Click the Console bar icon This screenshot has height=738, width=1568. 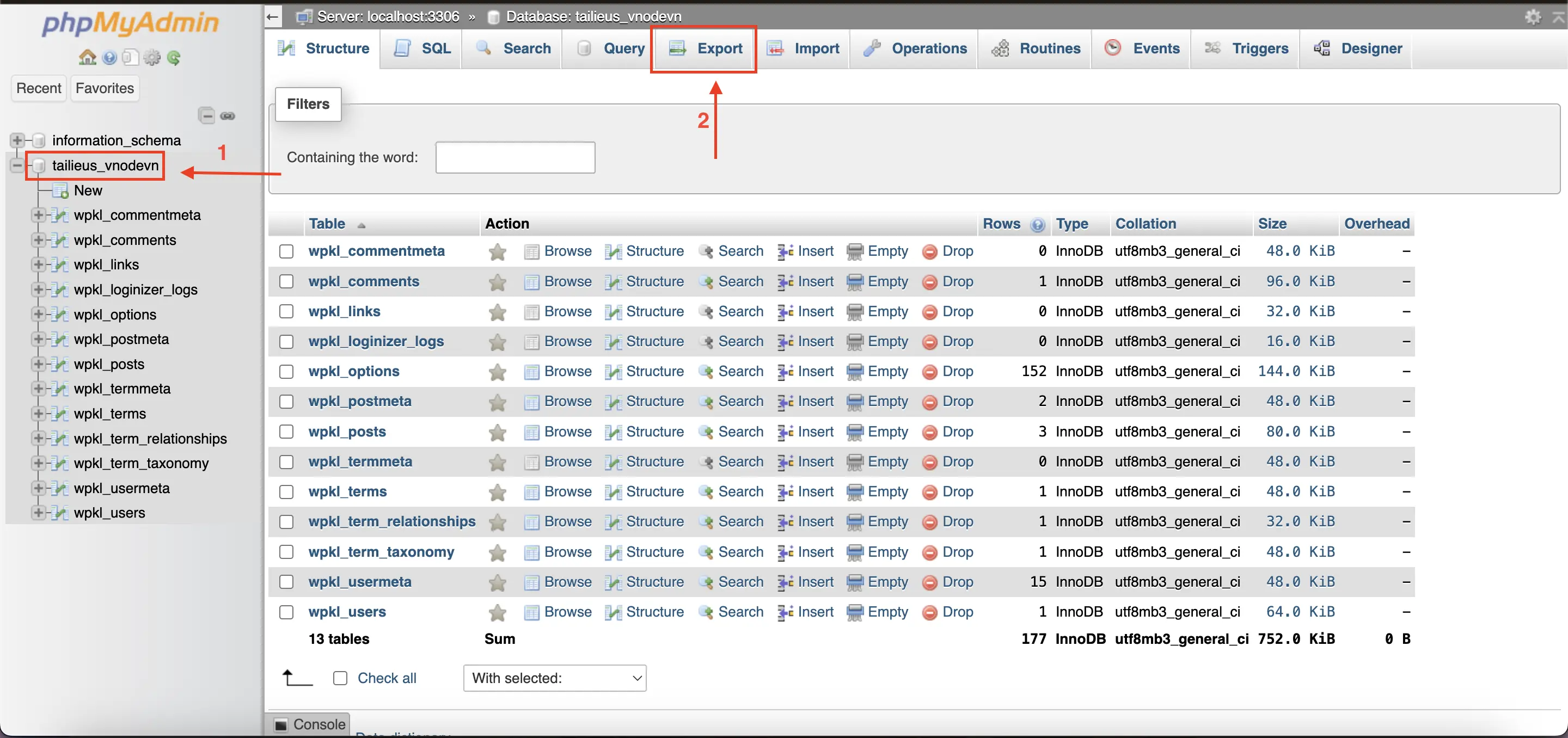[280, 724]
